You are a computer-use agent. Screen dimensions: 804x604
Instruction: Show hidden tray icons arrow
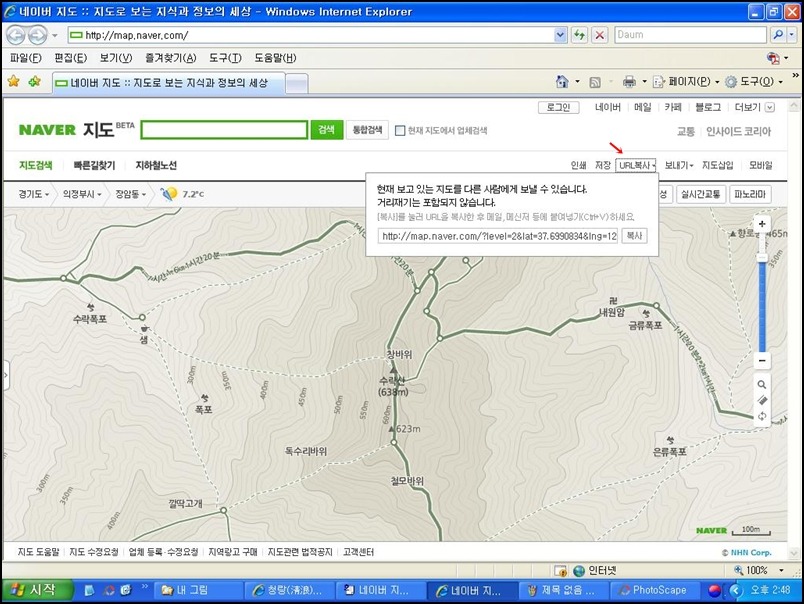click(736, 590)
